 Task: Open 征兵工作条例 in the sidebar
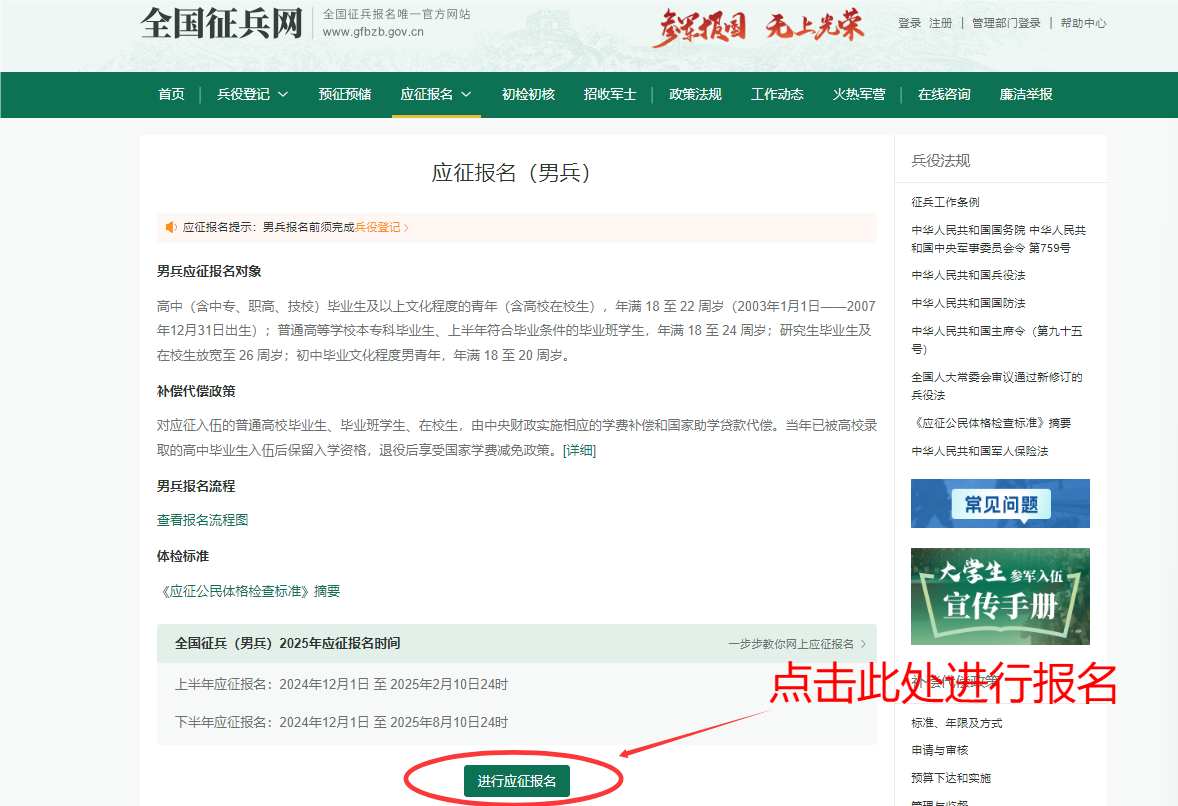[945, 202]
